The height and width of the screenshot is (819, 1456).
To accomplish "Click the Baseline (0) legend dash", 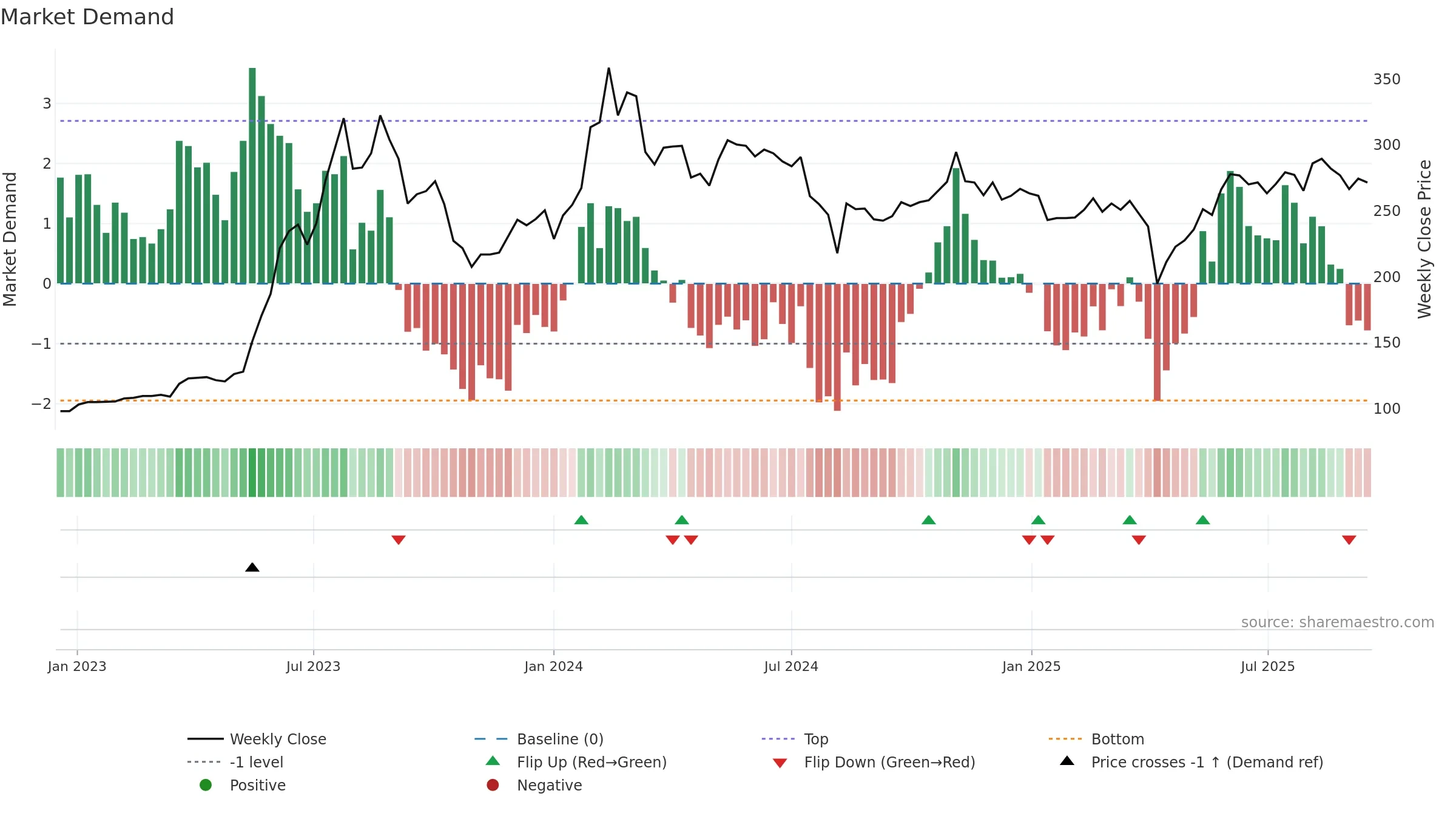I will pyautogui.click(x=491, y=739).
